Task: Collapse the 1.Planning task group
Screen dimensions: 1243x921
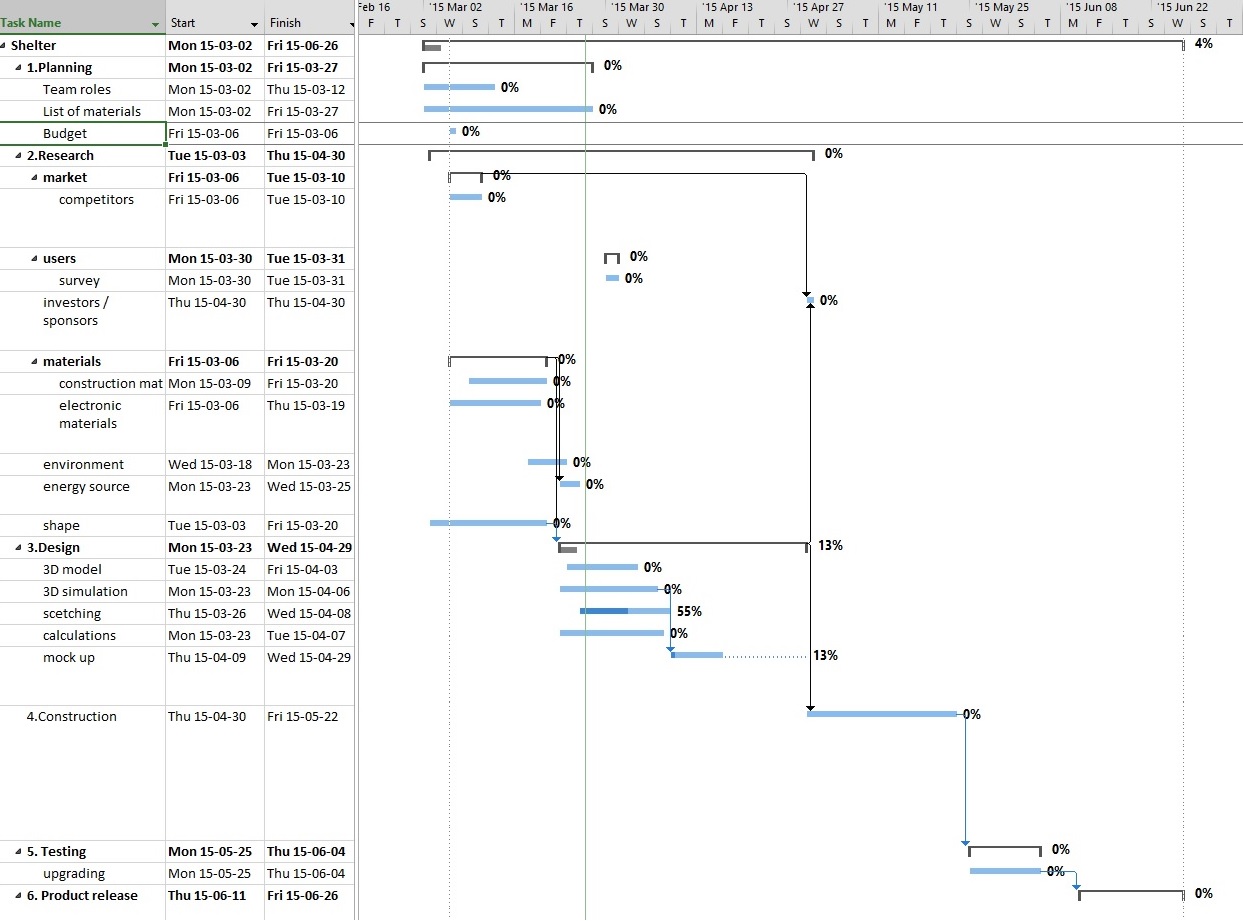Action: click(19, 67)
